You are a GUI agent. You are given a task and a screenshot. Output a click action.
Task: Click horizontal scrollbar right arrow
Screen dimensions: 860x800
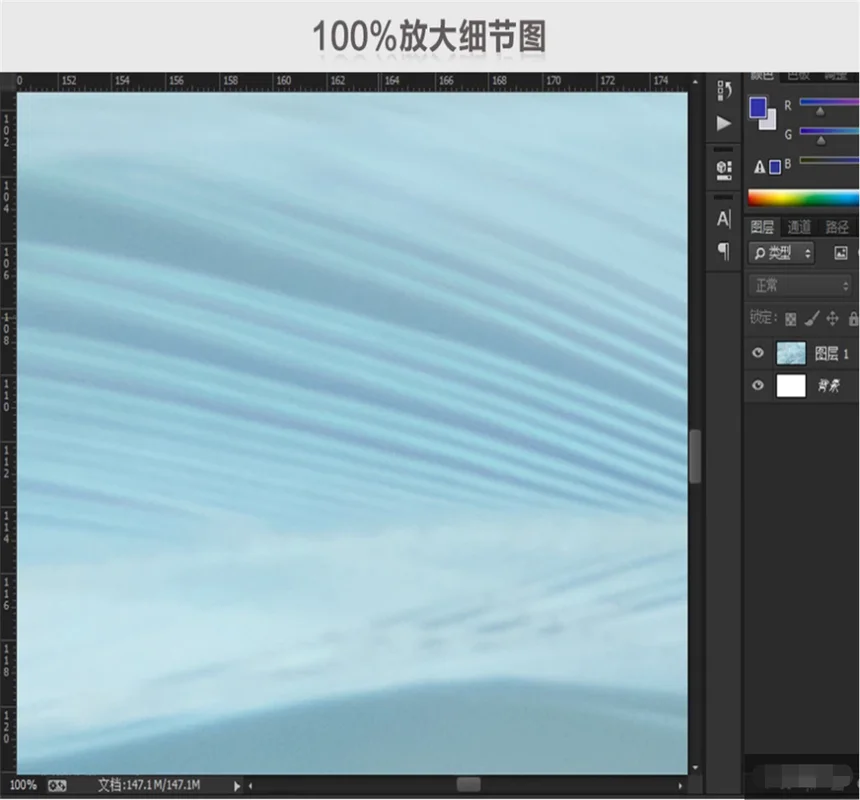[x=681, y=786]
